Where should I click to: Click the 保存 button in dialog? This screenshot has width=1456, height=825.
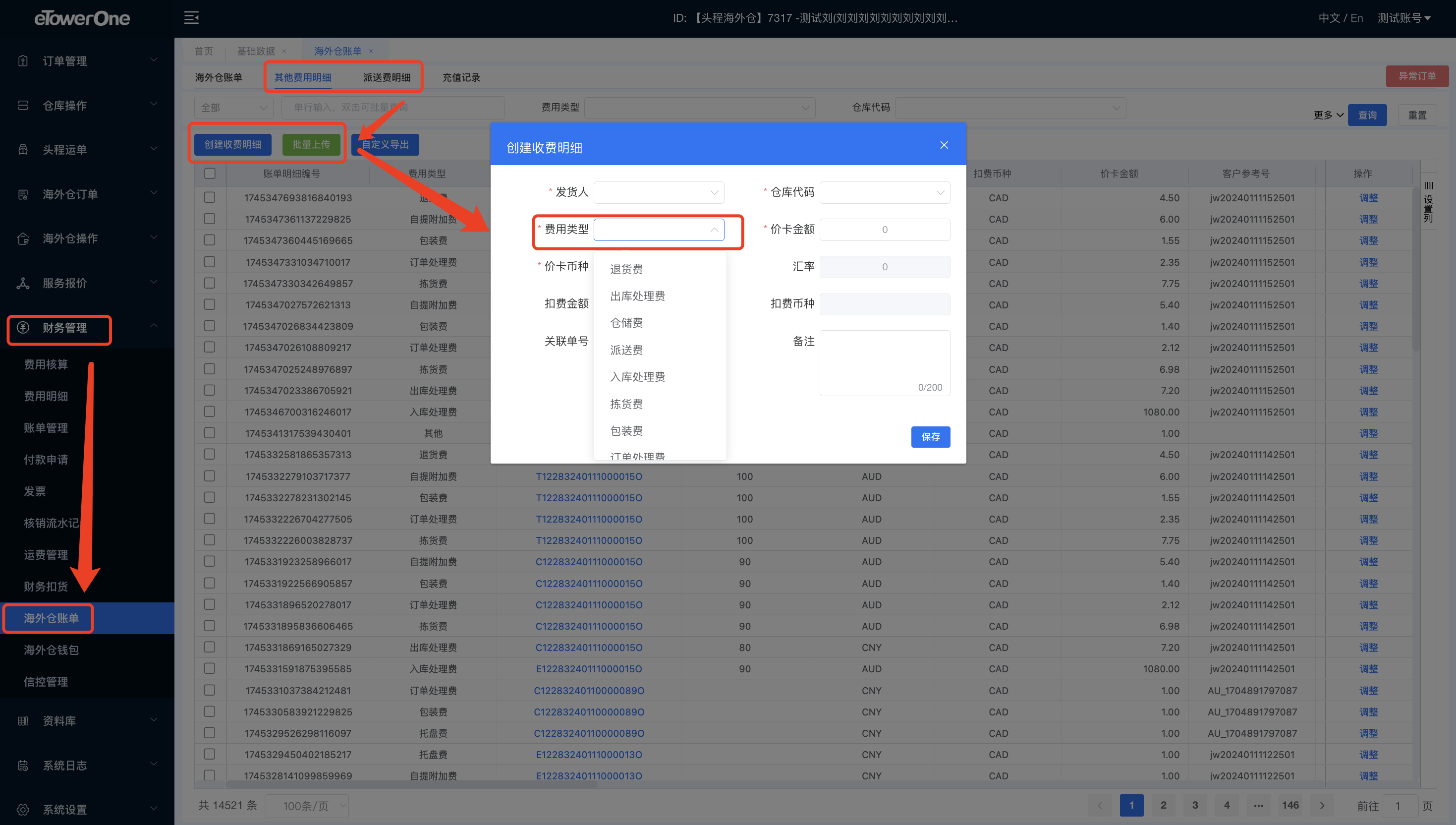pyautogui.click(x=930, y=437)
